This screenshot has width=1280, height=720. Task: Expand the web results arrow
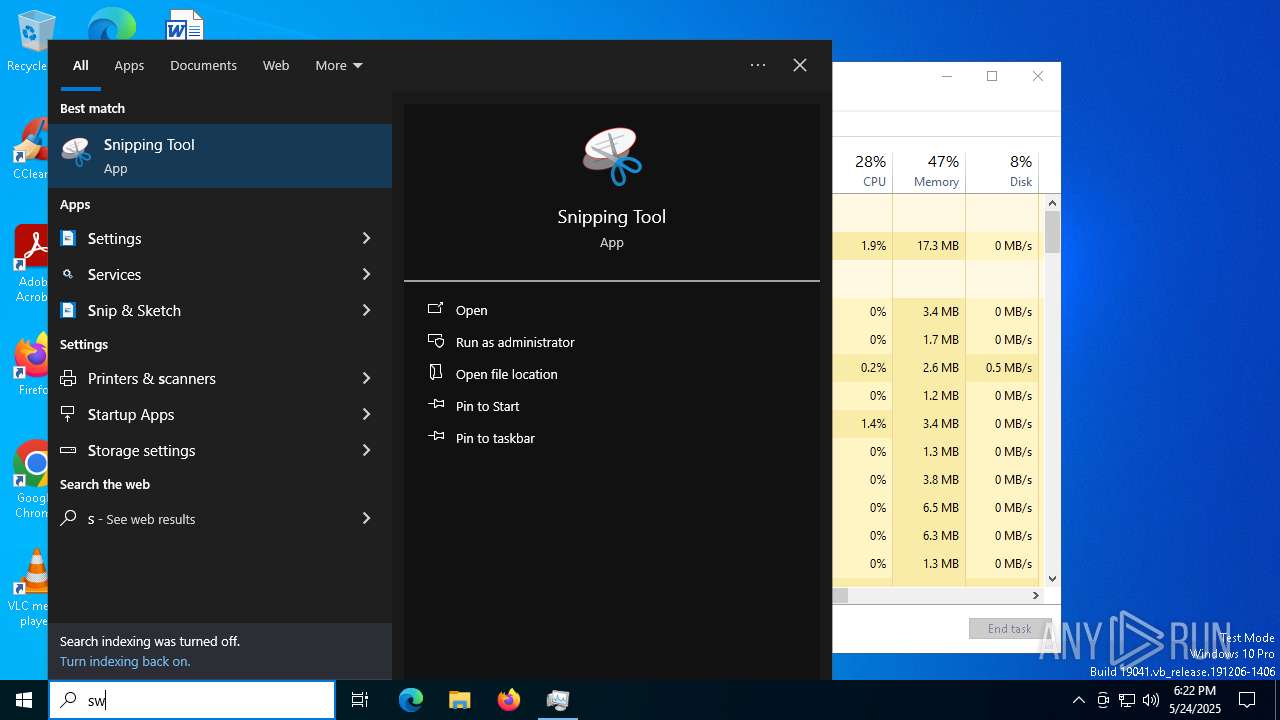366,518
